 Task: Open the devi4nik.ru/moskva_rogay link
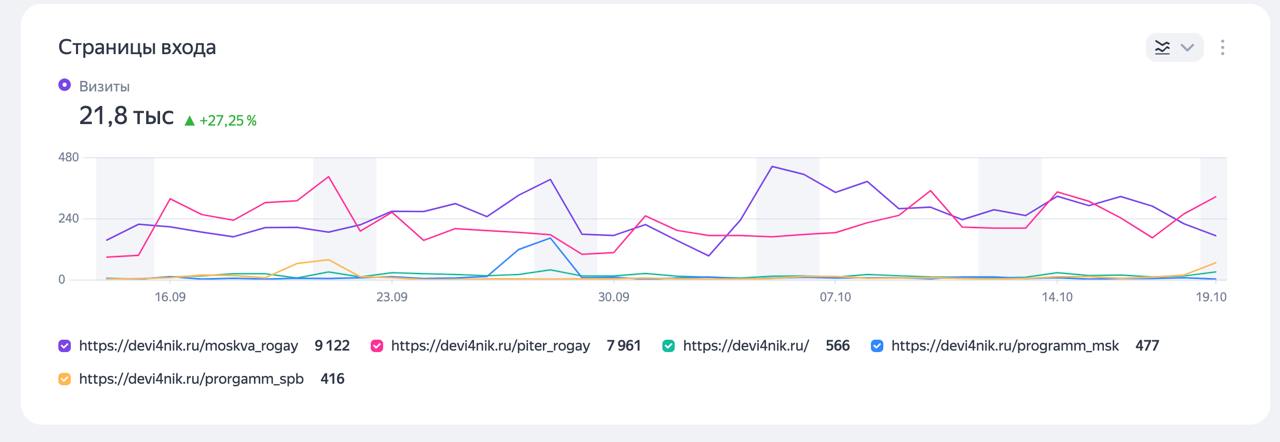tap(188, 346)
